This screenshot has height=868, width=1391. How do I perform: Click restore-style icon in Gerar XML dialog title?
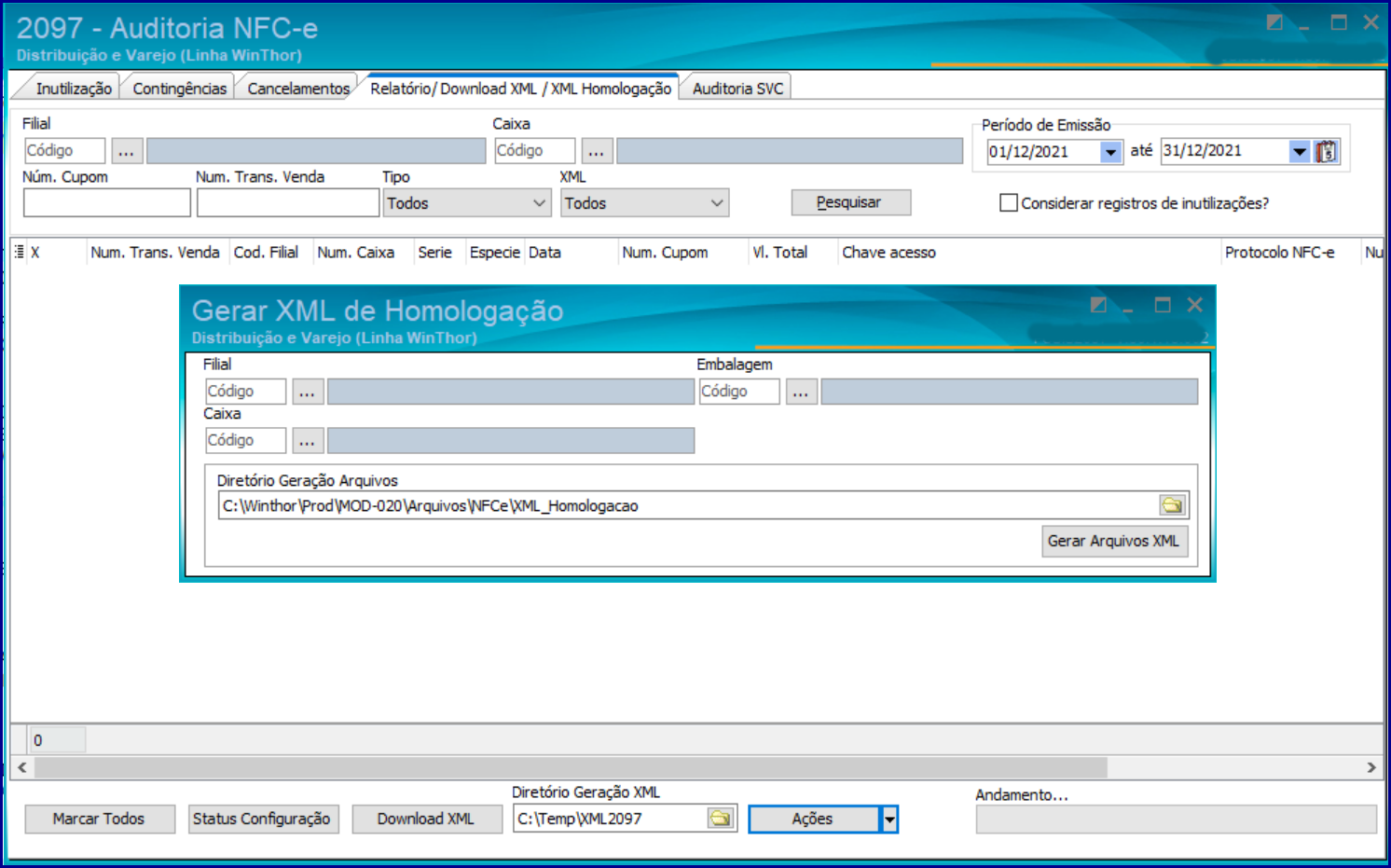[x=1098, y=305]
